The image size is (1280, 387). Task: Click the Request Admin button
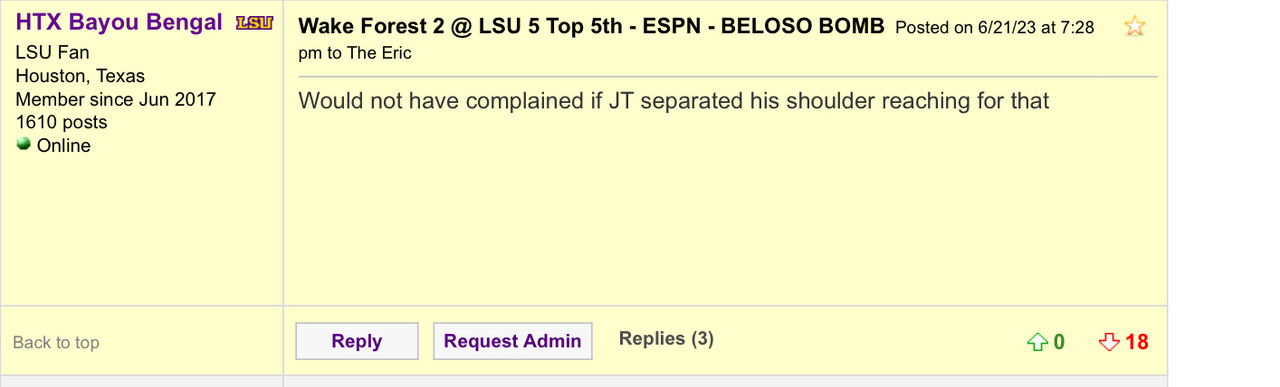coord(513,341)
